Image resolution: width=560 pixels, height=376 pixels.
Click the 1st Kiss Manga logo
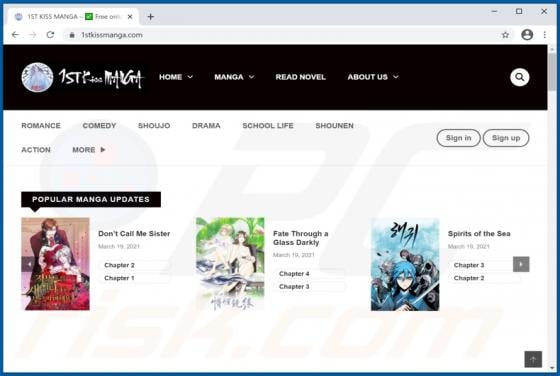click(x=82, y=77)
